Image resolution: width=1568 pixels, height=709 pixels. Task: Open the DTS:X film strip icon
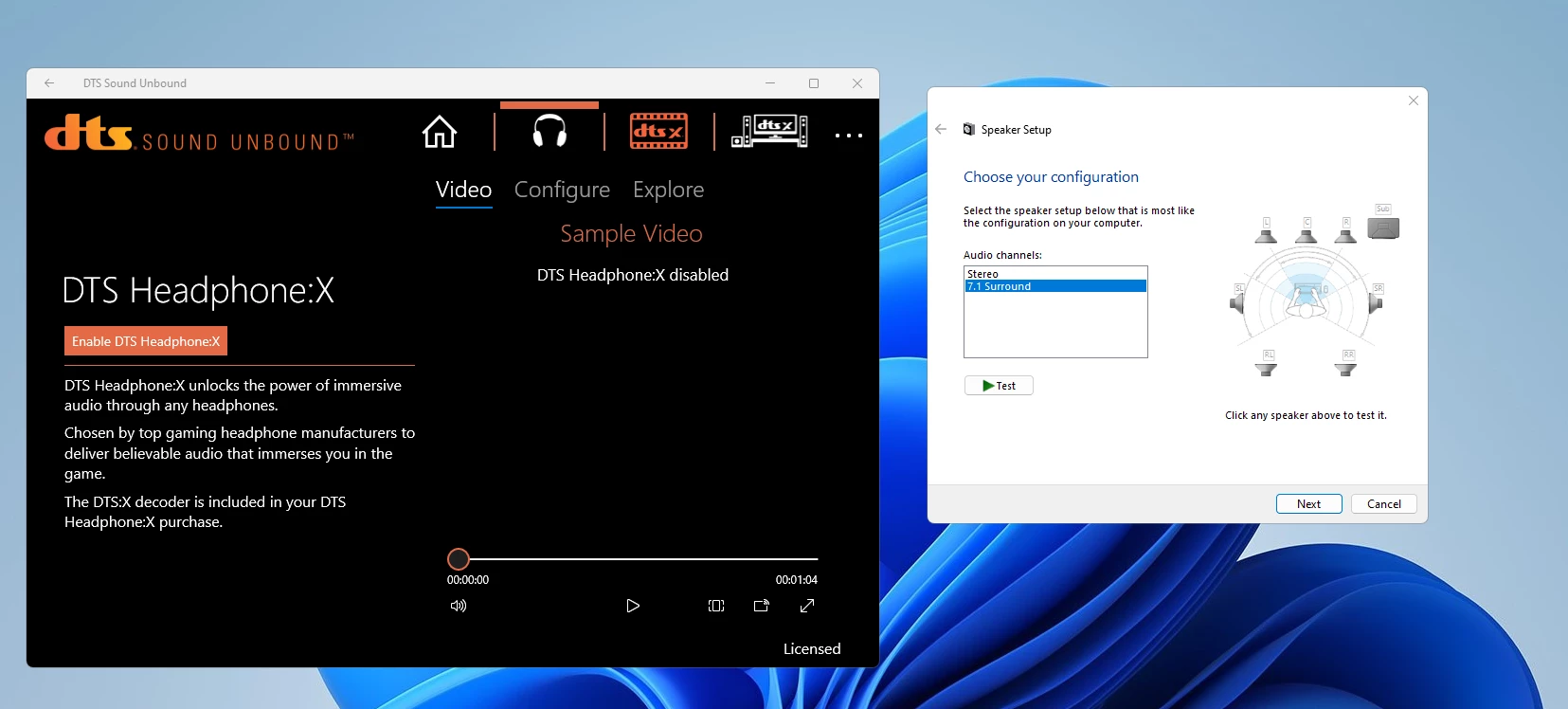coord(659,132)
